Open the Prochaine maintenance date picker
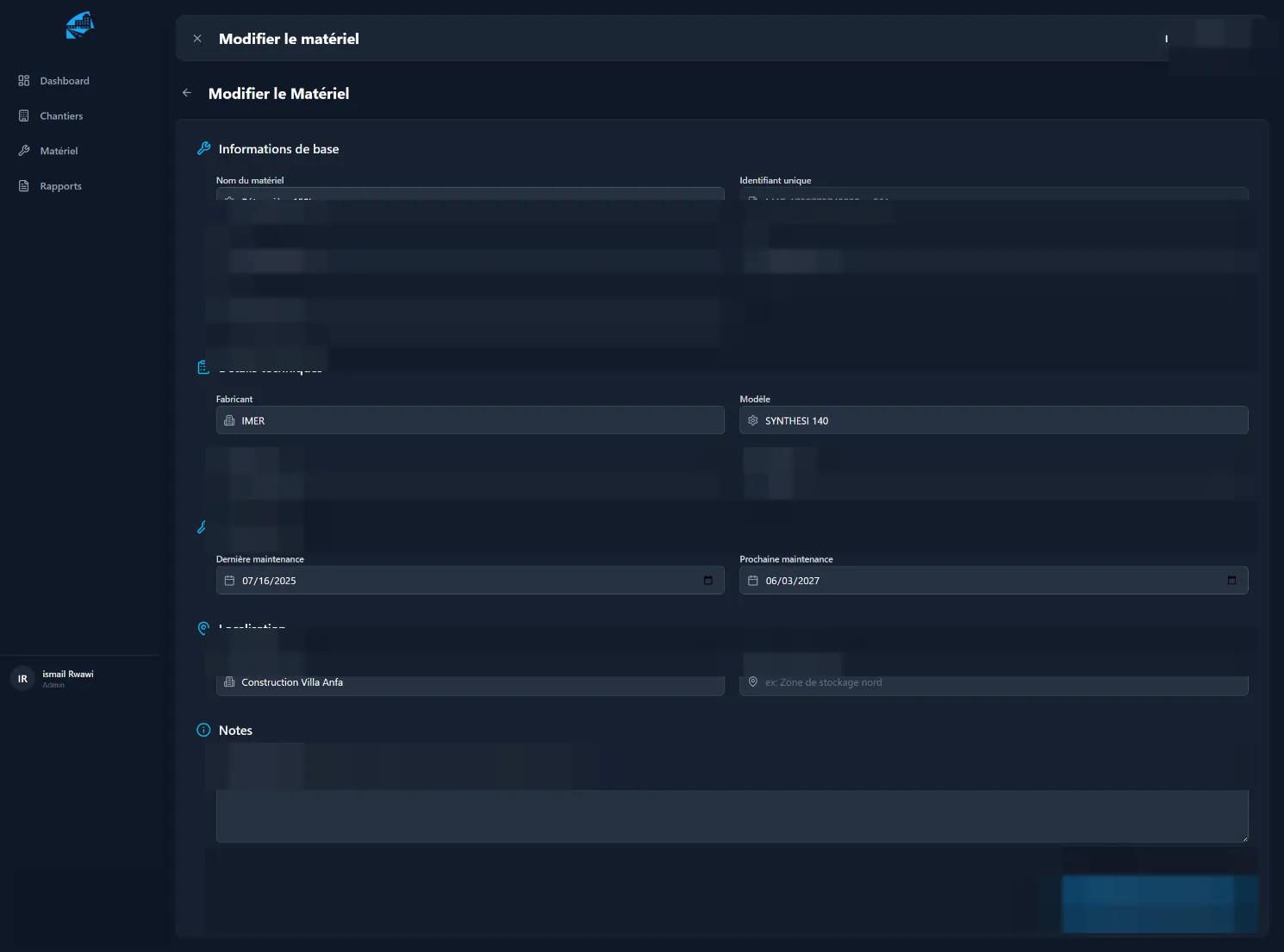Image resolution: width=1284 pixels, height=952 pixels. (1231, 581)
